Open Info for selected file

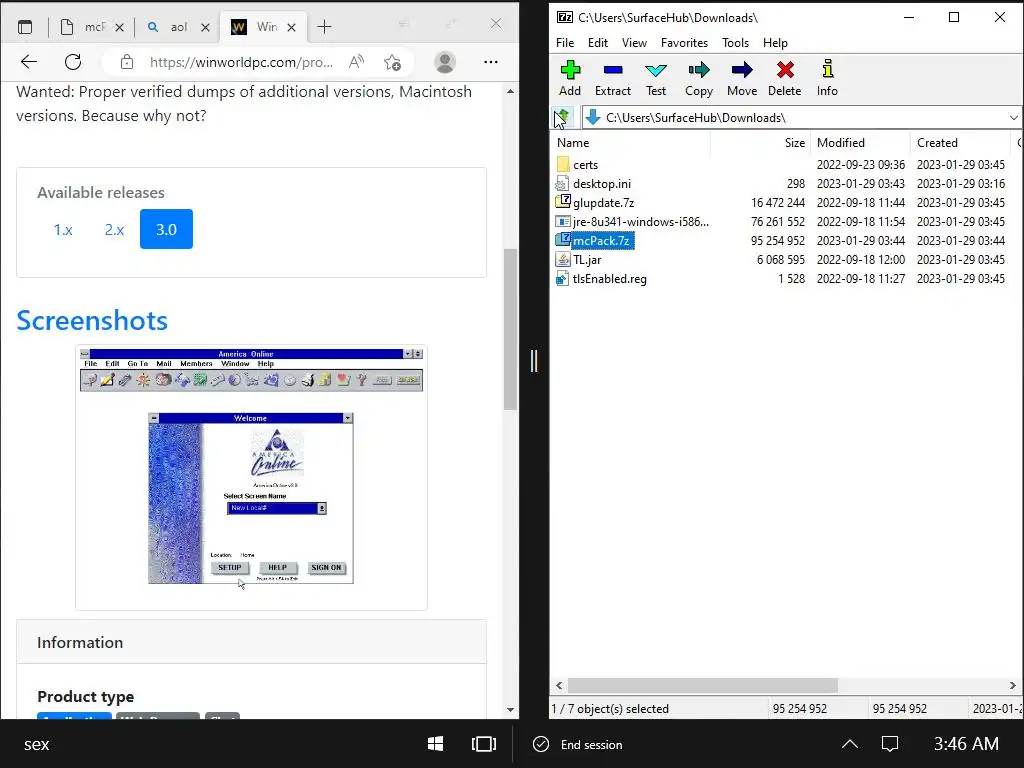827,78
